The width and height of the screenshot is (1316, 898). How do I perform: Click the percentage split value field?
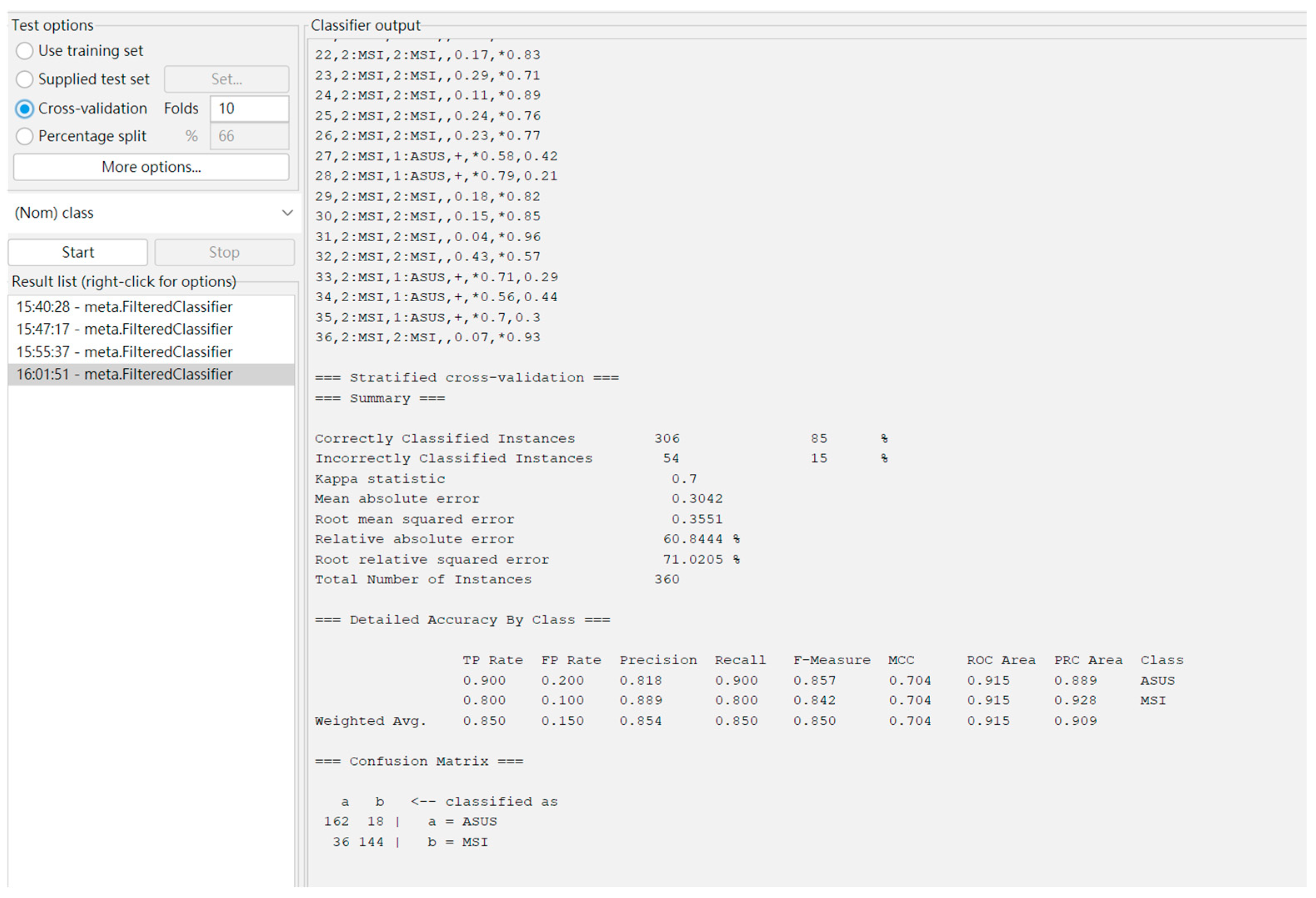[x=250, y=136]
